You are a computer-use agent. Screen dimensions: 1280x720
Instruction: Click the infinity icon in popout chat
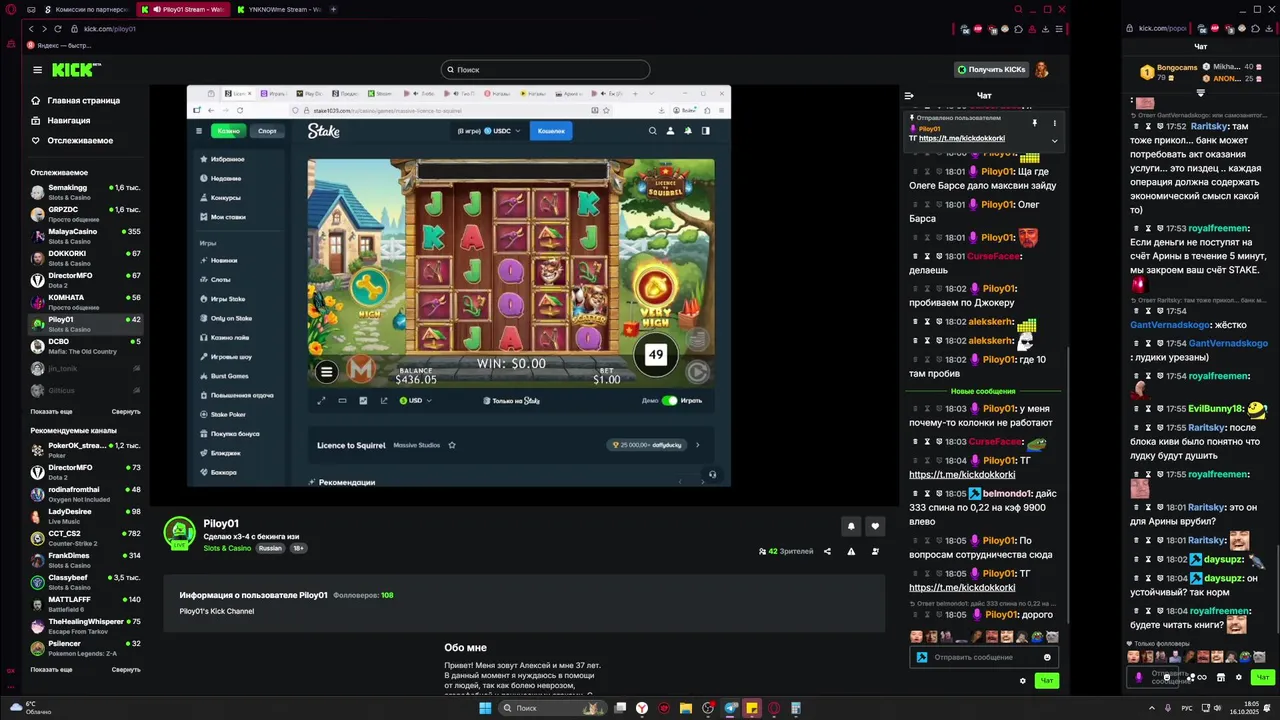pyautogui.click(x=1201, y=677)
